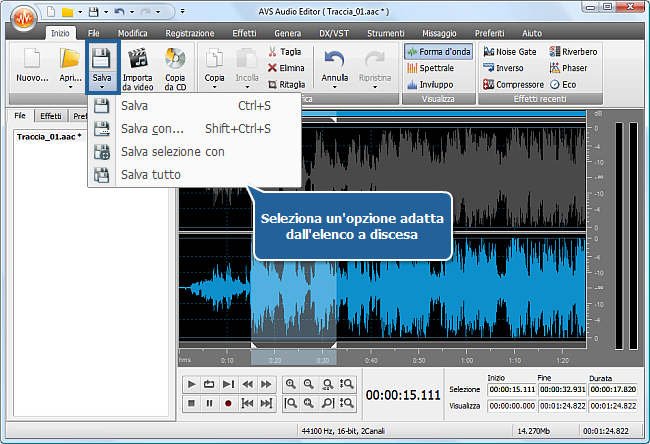The height and width of the screenshot is (444, 650).
Task: Click the zoom out magnifier icon
Action: pos(309,384)
